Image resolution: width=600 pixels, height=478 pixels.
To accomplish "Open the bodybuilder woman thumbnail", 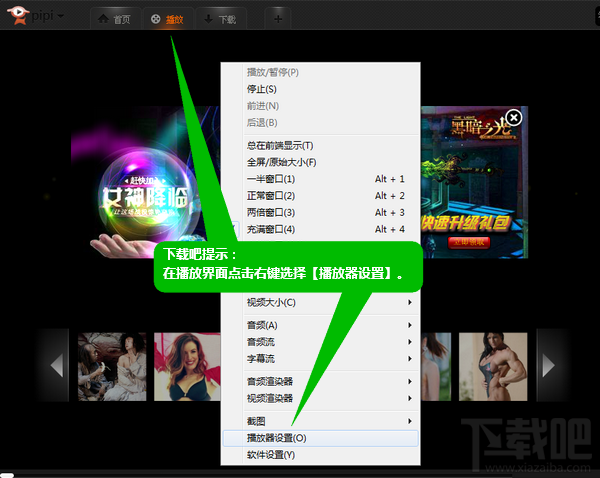I will tap(493, 367).
